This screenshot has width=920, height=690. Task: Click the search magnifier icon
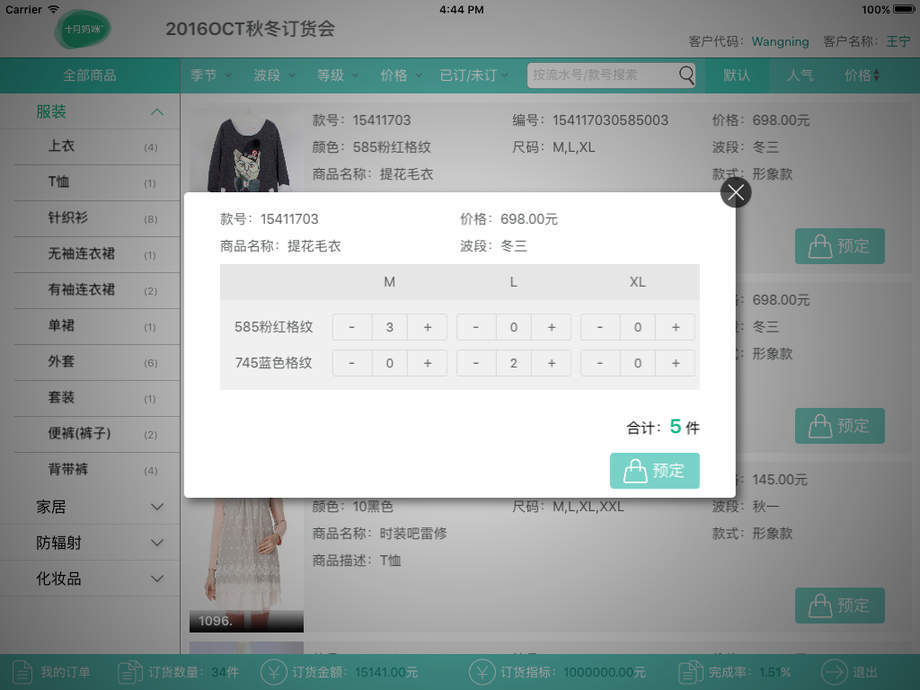[x=686, y=75]
